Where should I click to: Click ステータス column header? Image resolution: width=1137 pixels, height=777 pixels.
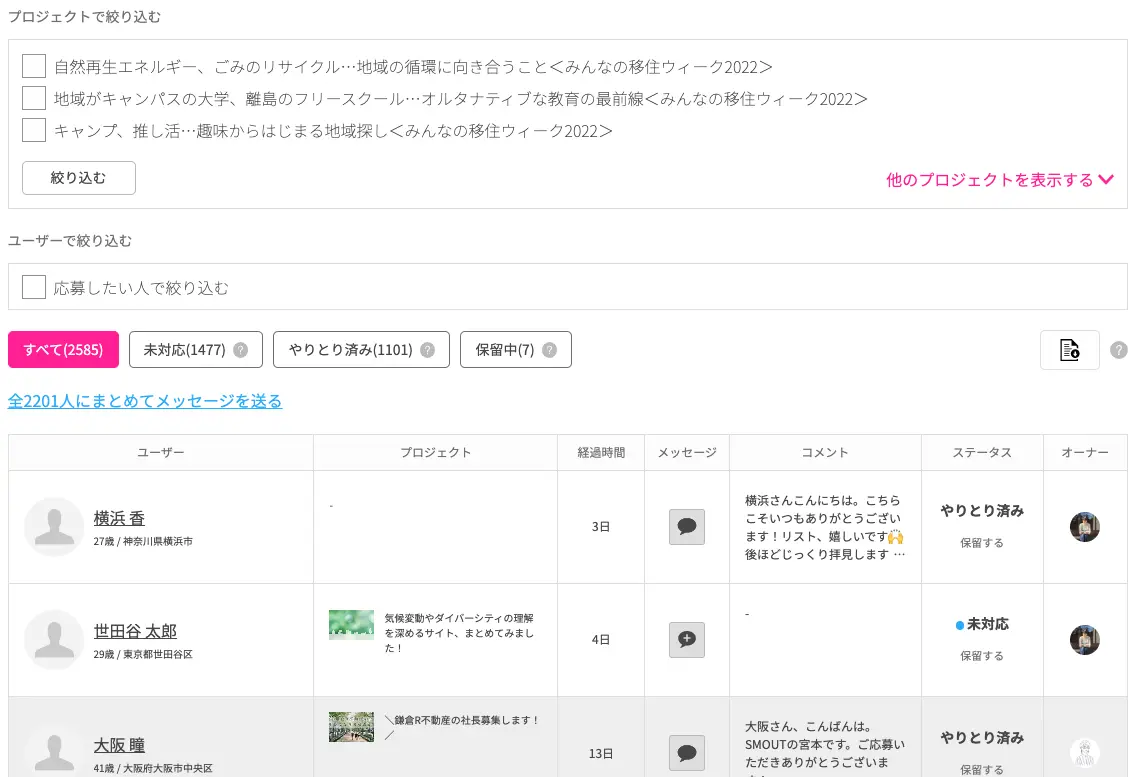(x=982, y=452)
